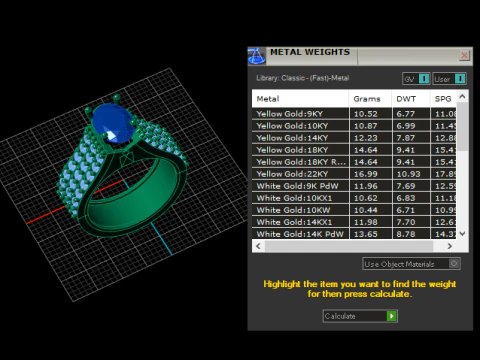Click the Metal Weights scale icon
This screenshot has height=360, width=480.
(256, 56)
